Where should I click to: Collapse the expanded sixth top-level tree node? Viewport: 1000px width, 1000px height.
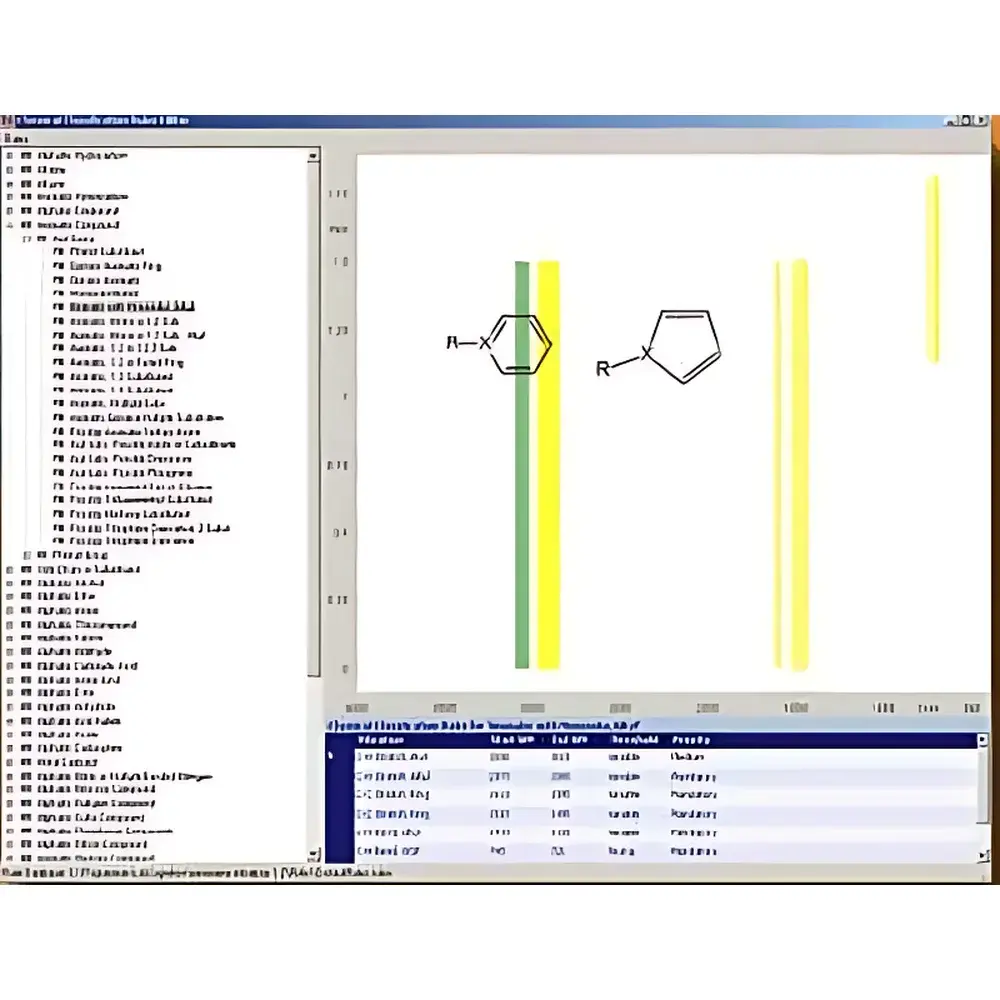coord(10,225)
